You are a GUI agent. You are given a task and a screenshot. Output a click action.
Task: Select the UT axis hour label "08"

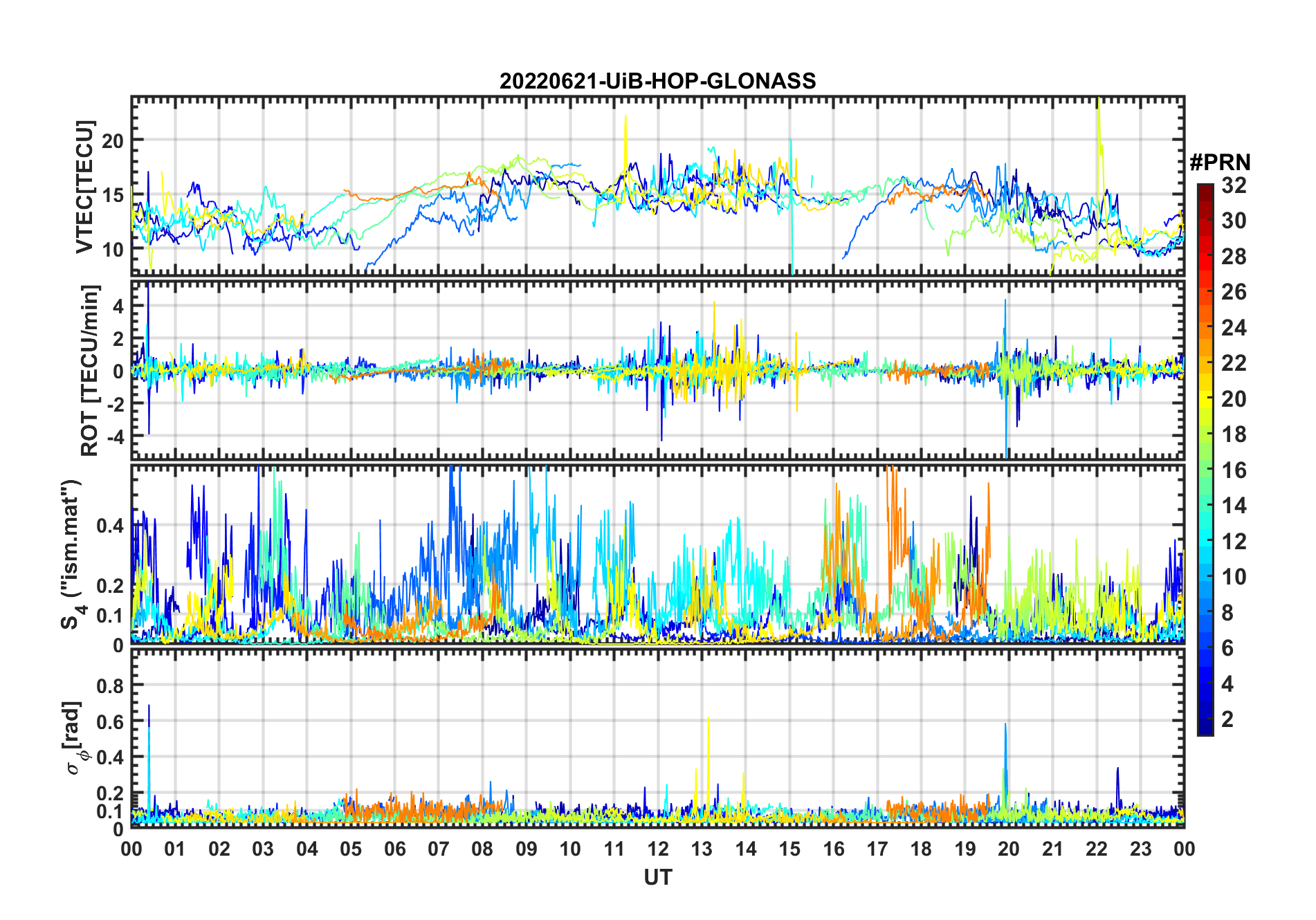(482, 849)
